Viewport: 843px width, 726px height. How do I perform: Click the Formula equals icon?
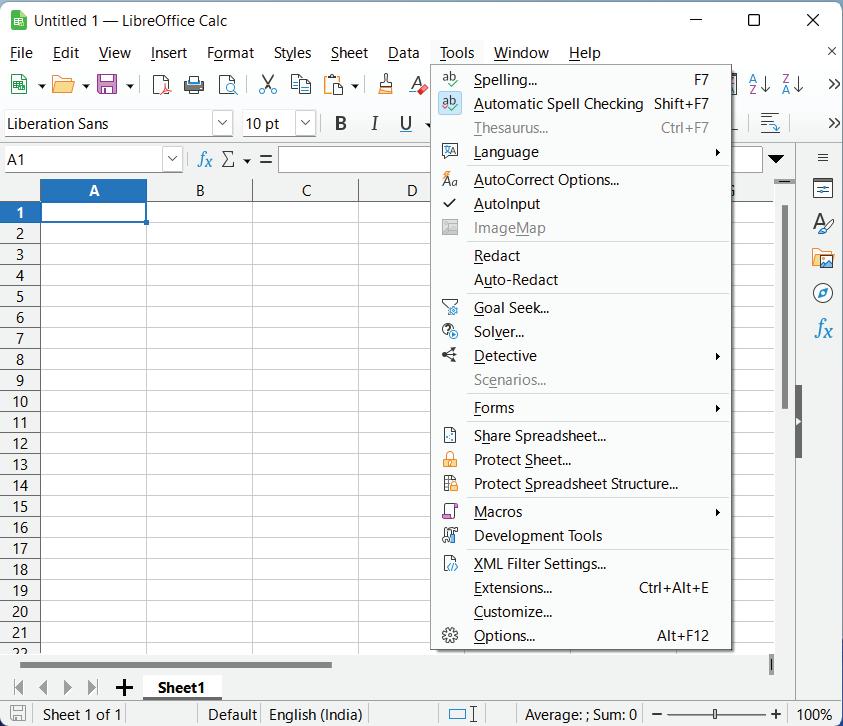pos(266,159)
